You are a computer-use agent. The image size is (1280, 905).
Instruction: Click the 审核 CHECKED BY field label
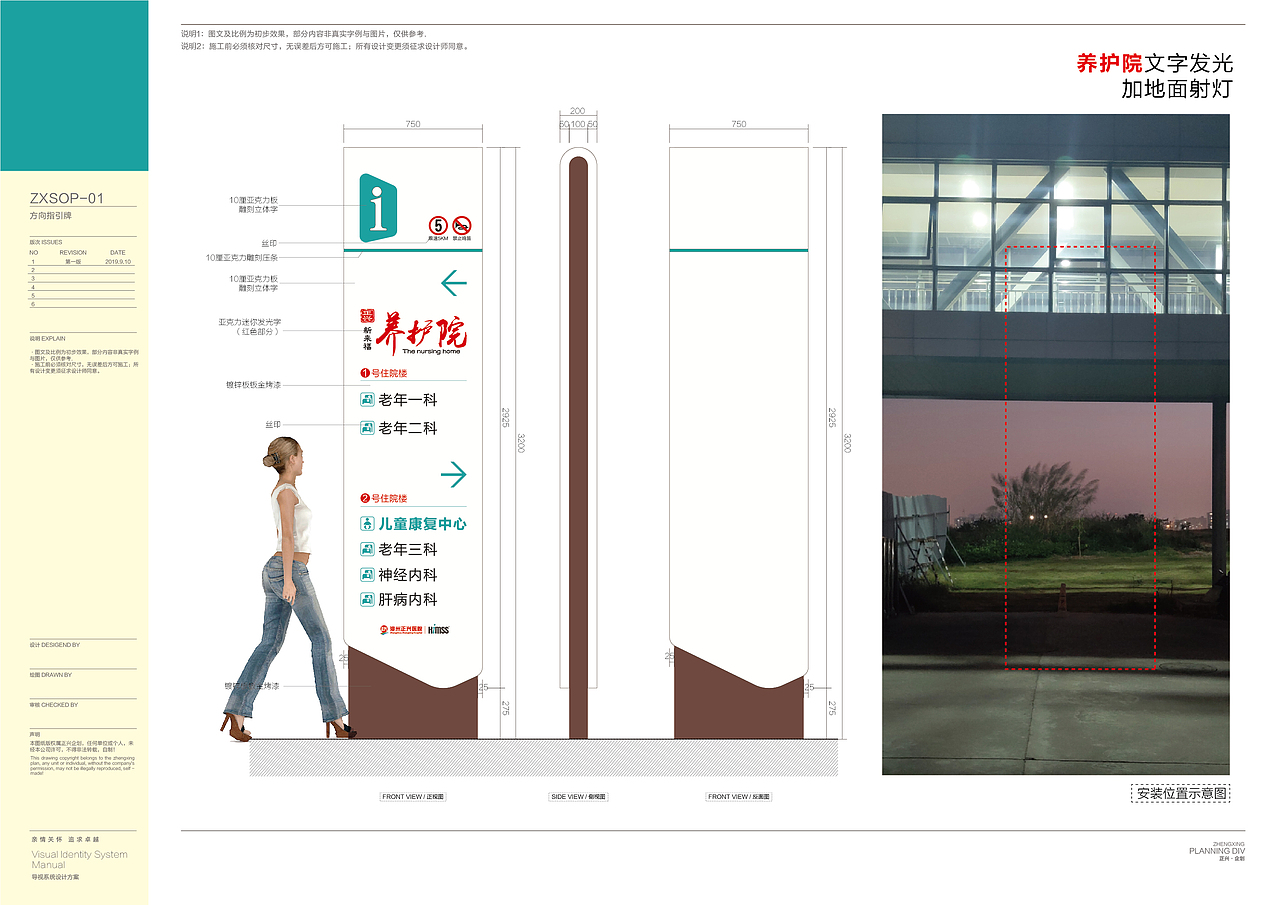point(54,705)
